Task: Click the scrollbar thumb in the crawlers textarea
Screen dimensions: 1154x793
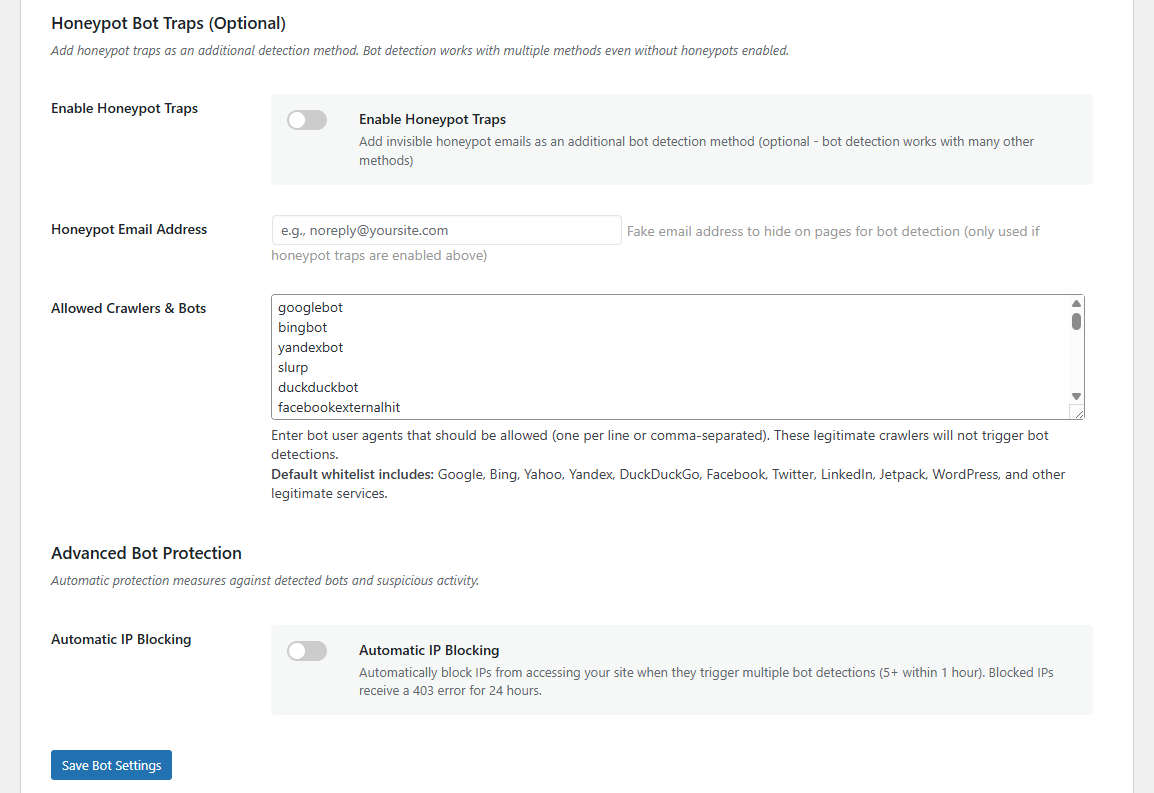Action: pos(1077,321)
